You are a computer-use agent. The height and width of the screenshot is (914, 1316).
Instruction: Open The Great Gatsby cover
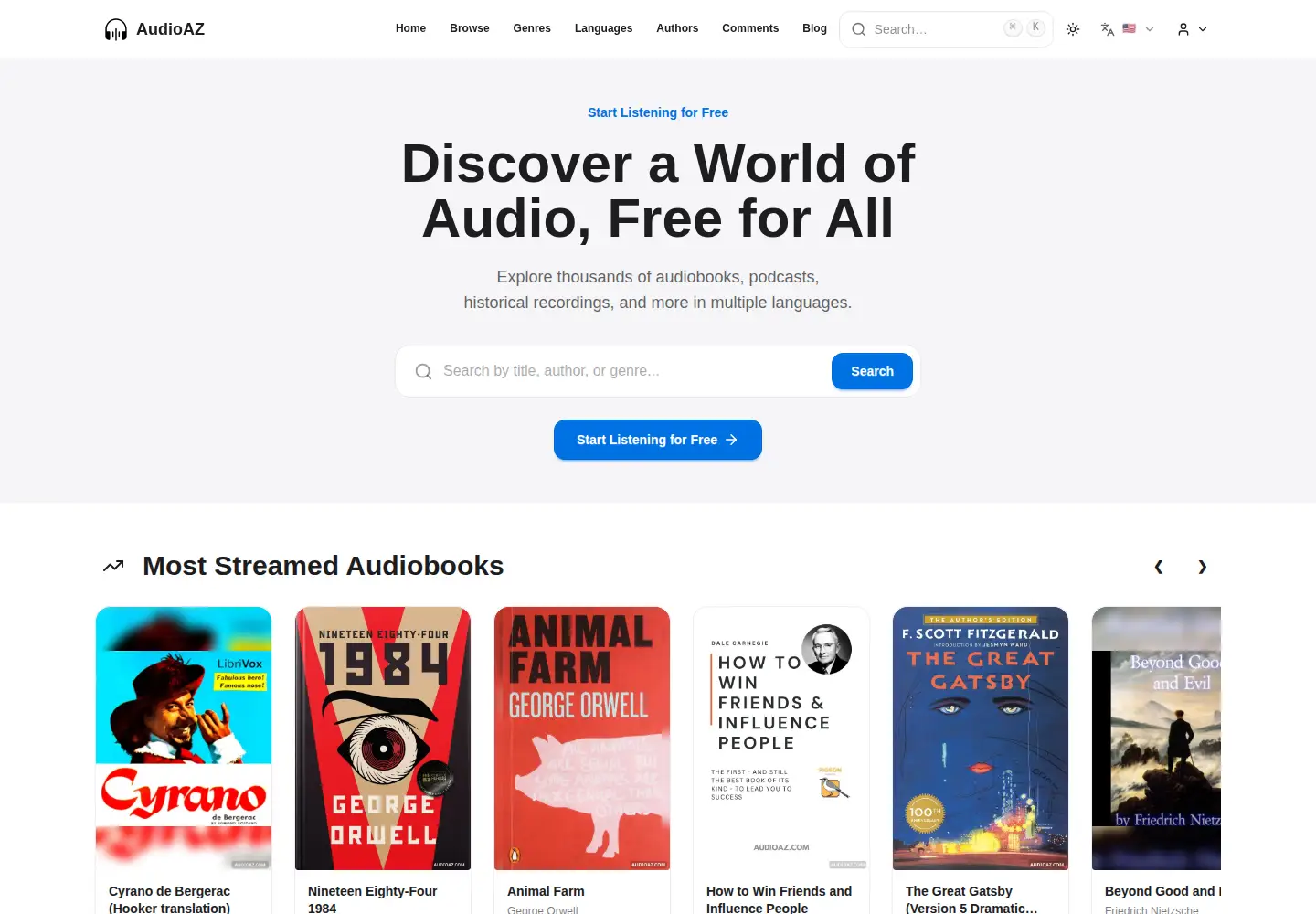[x=981, y=739]
